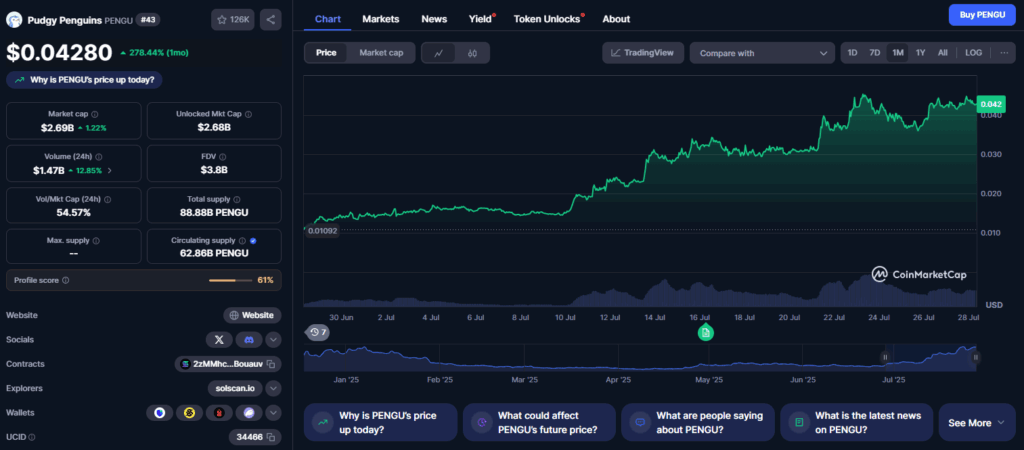Screen dimensions: 1024x450
Task: Expand the See More questions
Action: point(976,423)
